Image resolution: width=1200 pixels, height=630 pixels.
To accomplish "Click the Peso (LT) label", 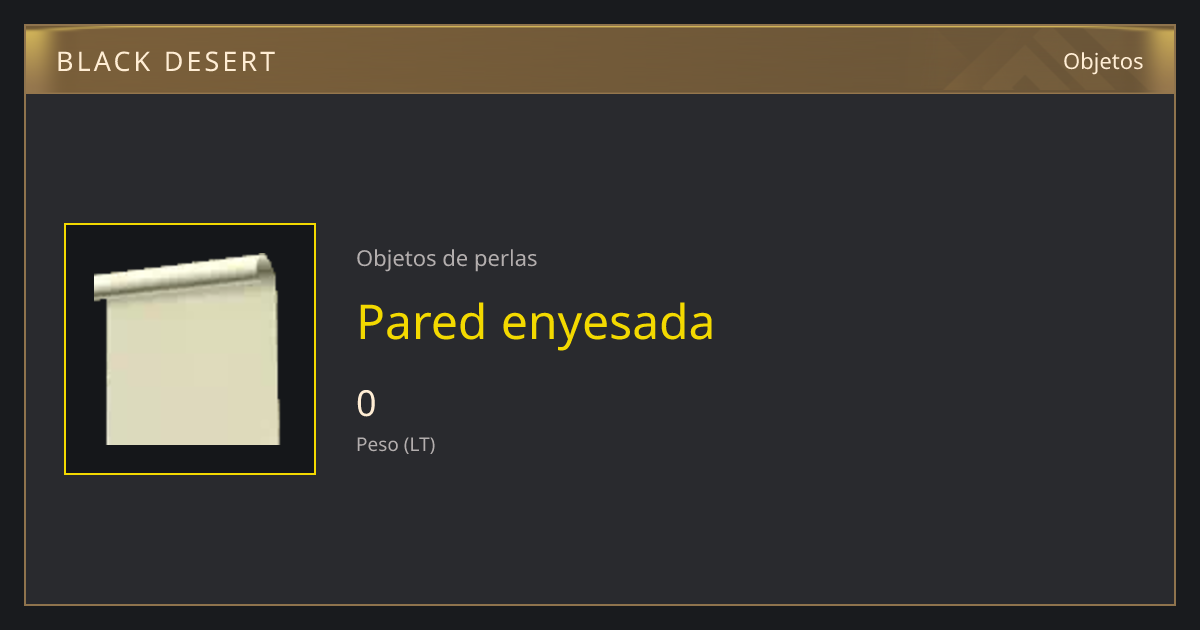I will (x=396, y=445).
